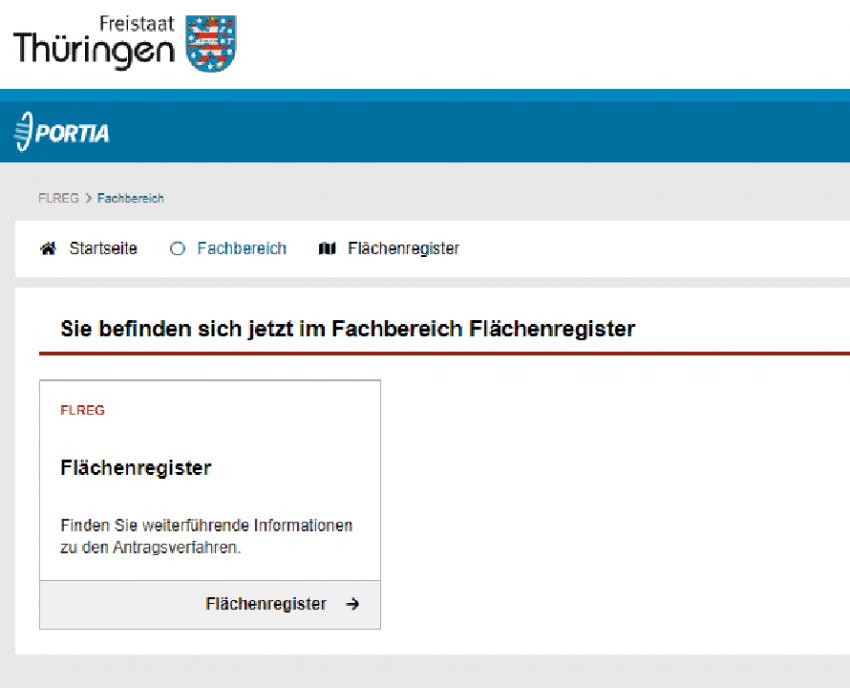Click the Flächenregister information card
The image size is (850, 688).
[x=210, y=490]
